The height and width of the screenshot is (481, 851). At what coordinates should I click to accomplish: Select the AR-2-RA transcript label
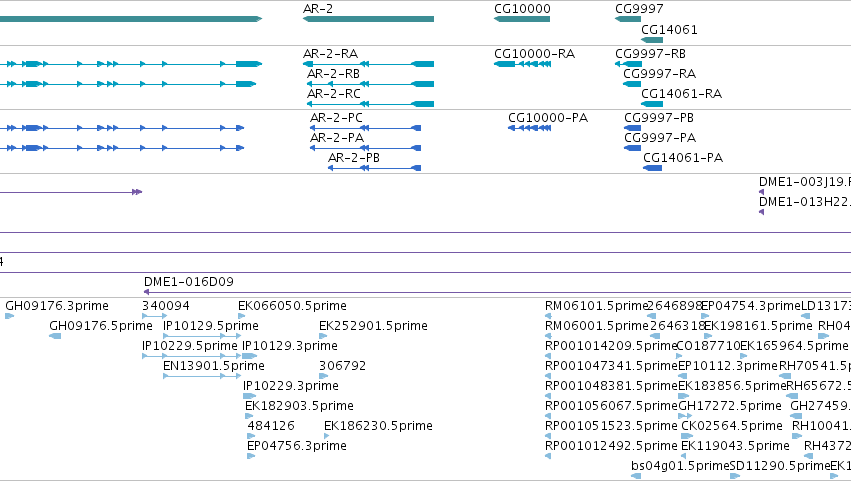click(x=331, y=54)
